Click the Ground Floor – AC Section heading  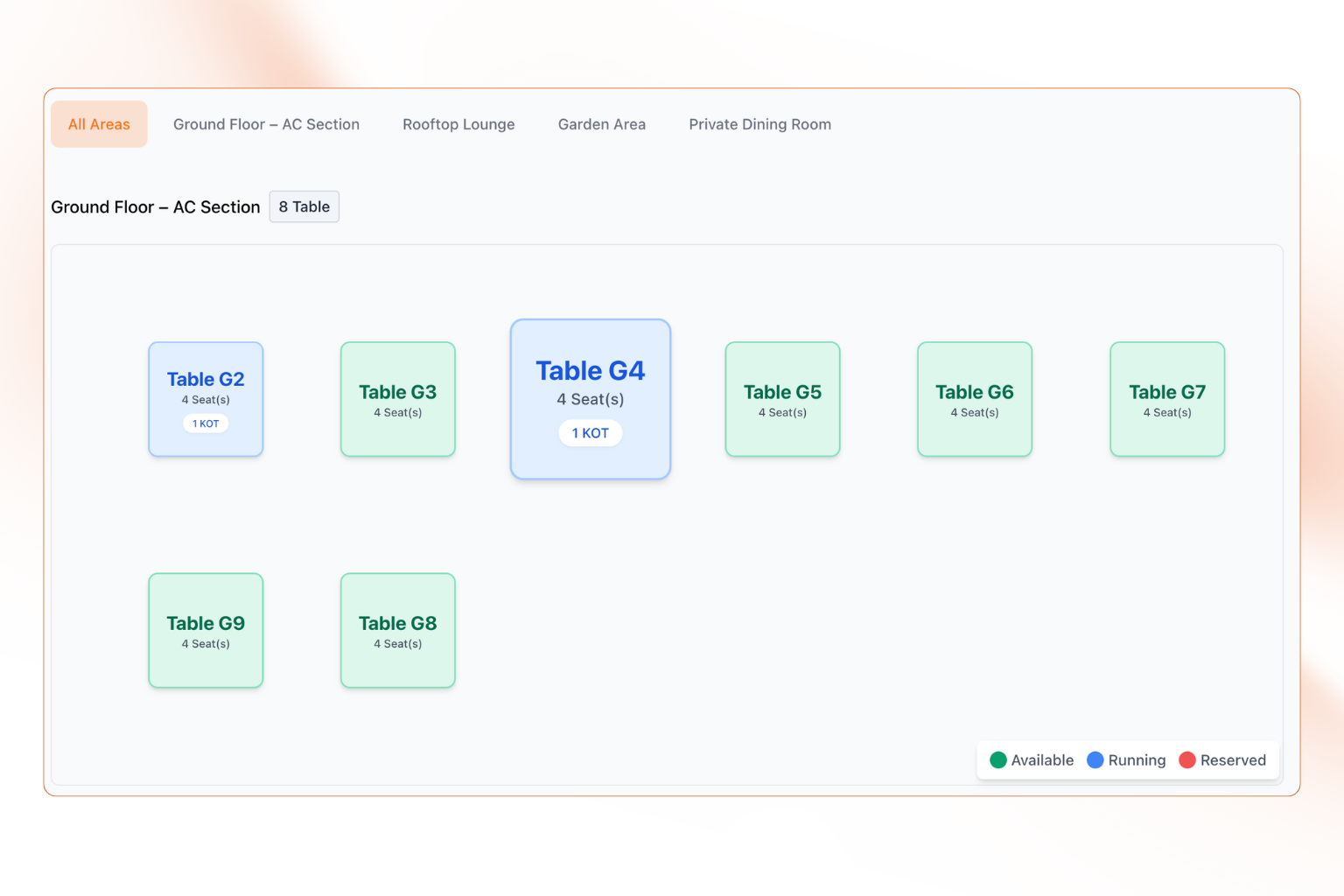pos(155,206)
